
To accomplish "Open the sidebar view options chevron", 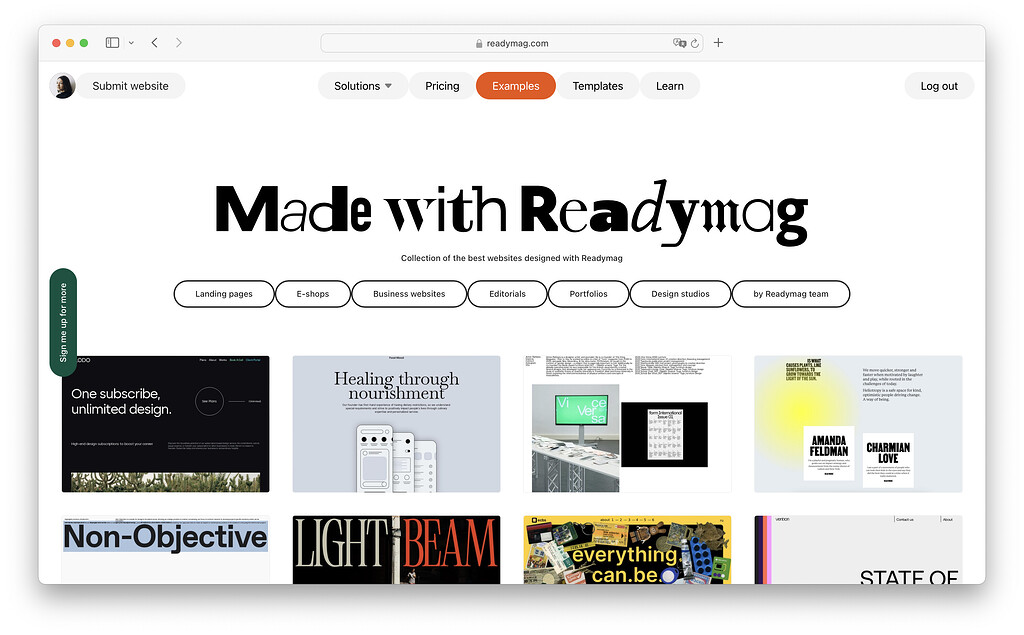I will click(131, 42).
